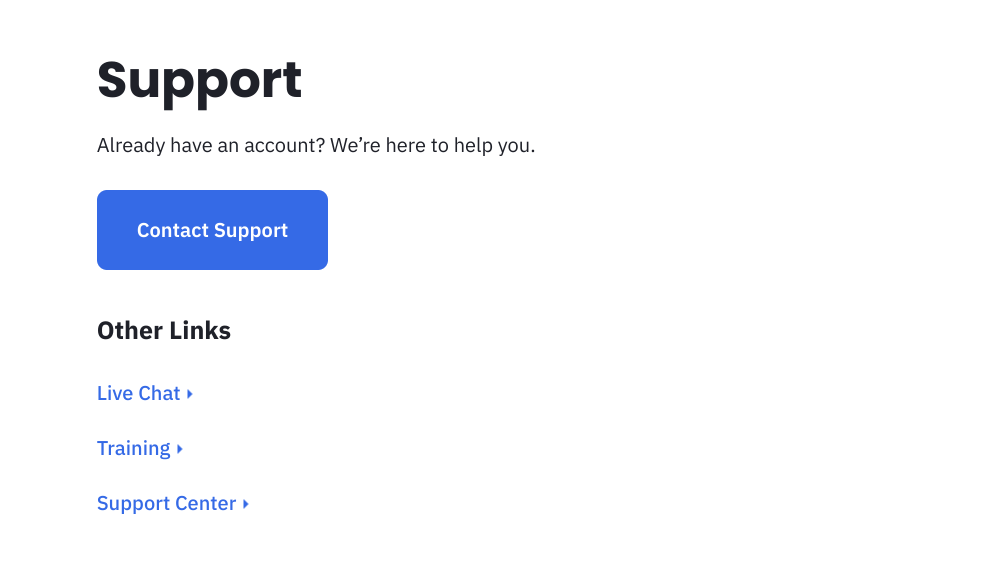Click the word 'Live' in Live Chat link
The image size is (998, 572).
click(x=115, y=393)
